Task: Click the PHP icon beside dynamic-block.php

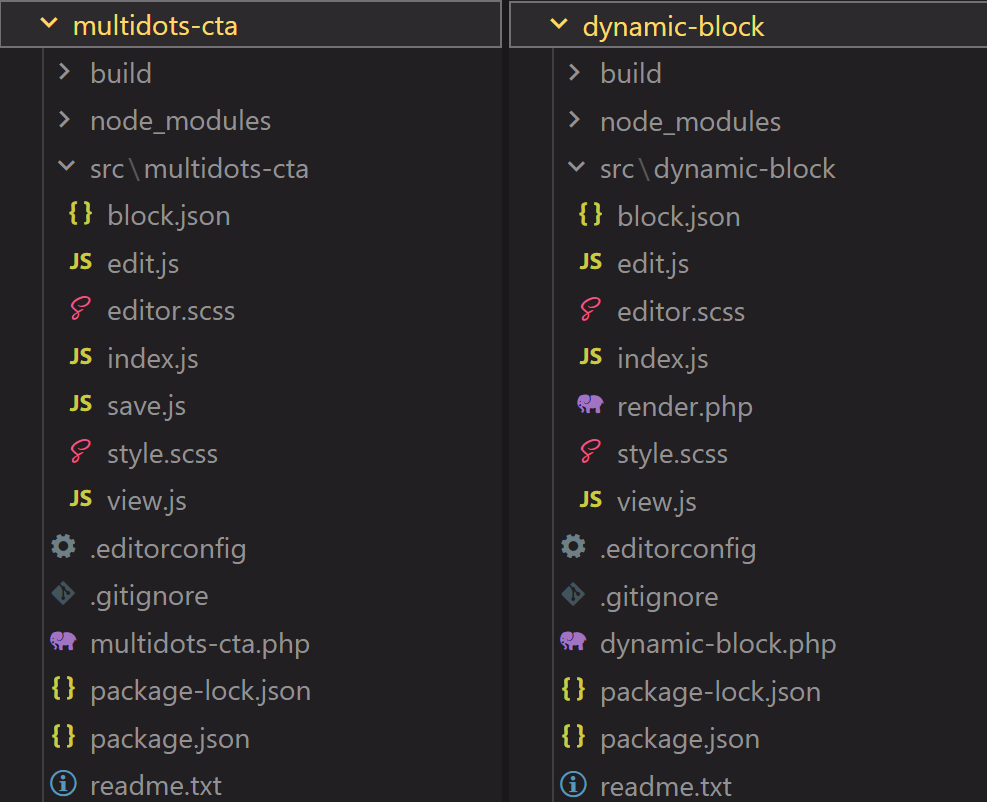Action: pyautogui.click(x=572, y=643)
